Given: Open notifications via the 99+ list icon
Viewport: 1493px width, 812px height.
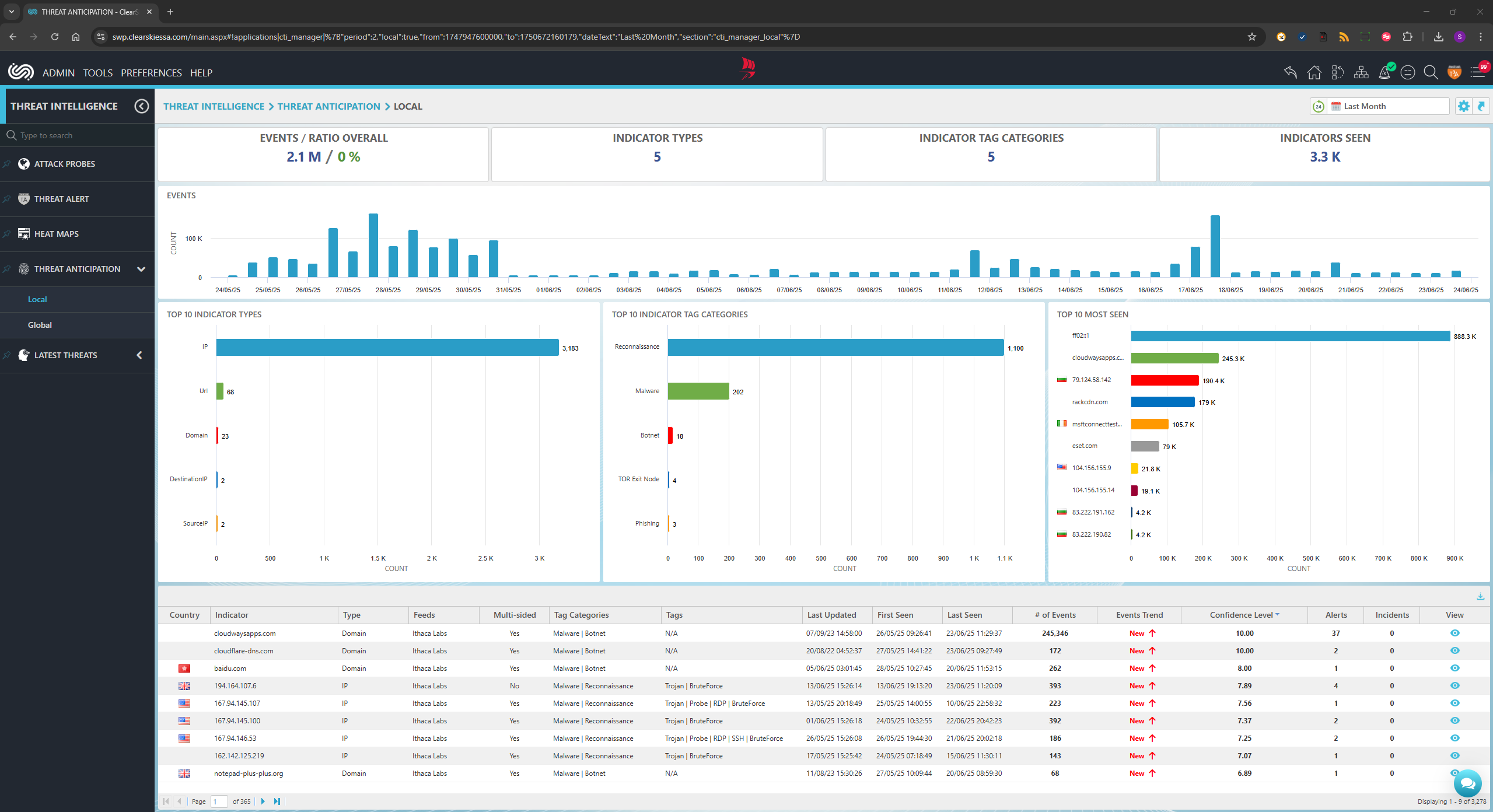Looking at the screenshot, I should click(1478, 72).
